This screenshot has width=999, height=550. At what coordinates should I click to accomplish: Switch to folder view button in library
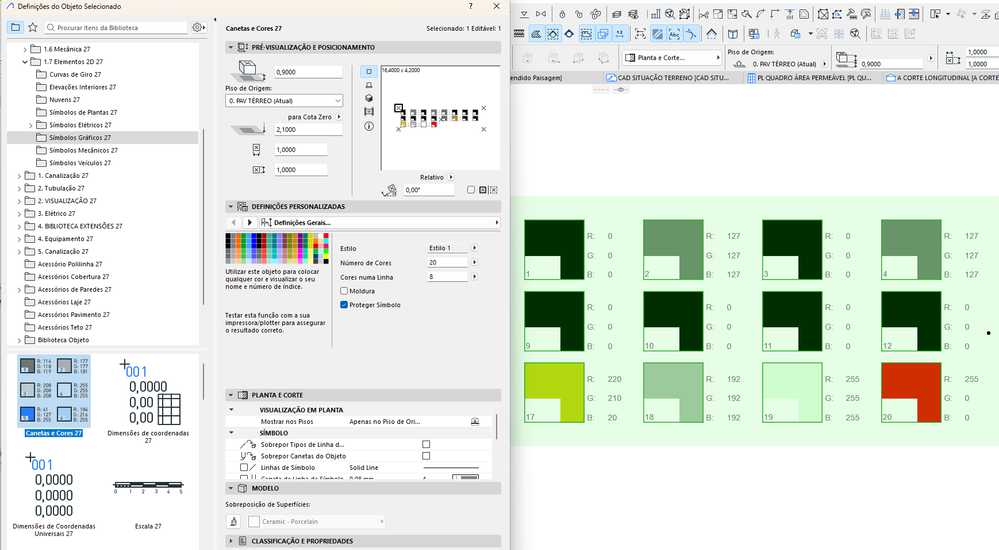(x=15, y=27)
